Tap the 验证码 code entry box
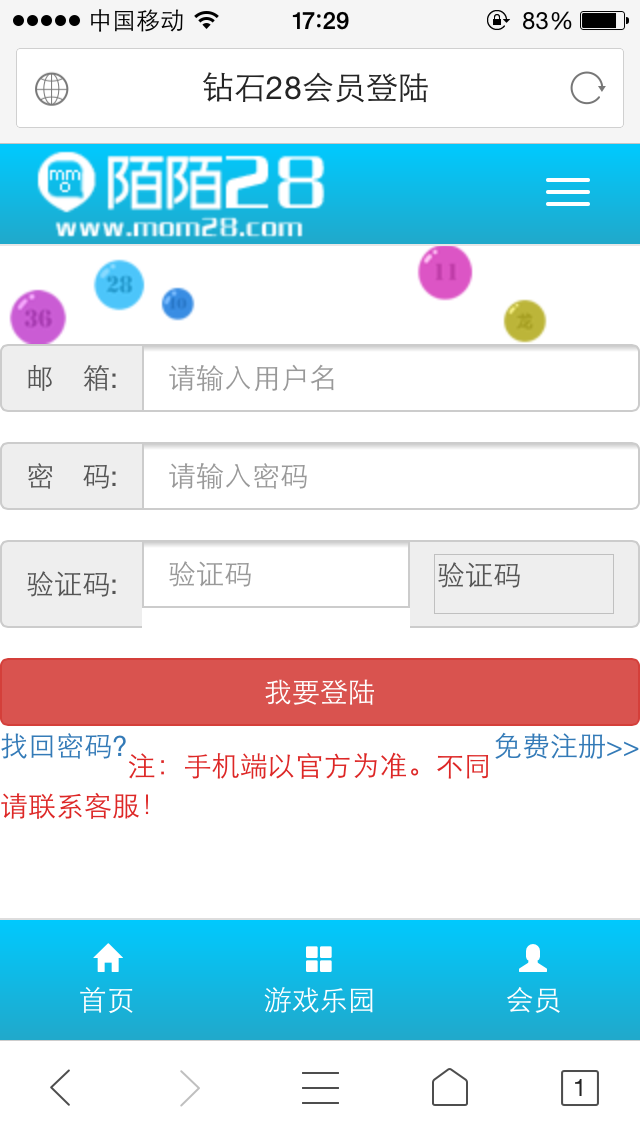640x1136 pixels. [x=275, y=576]
